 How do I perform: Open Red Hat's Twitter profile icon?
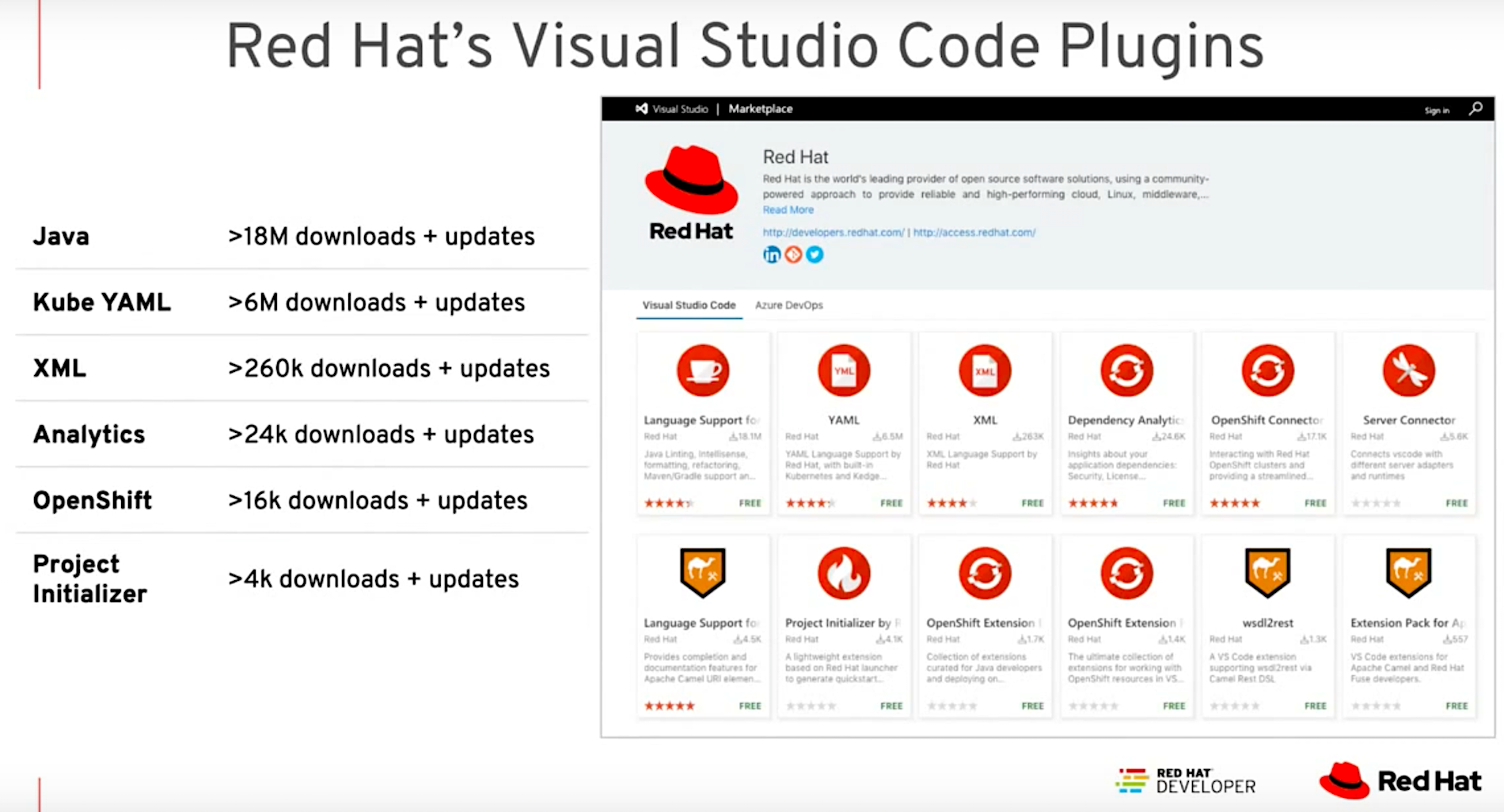pos(815,254)
